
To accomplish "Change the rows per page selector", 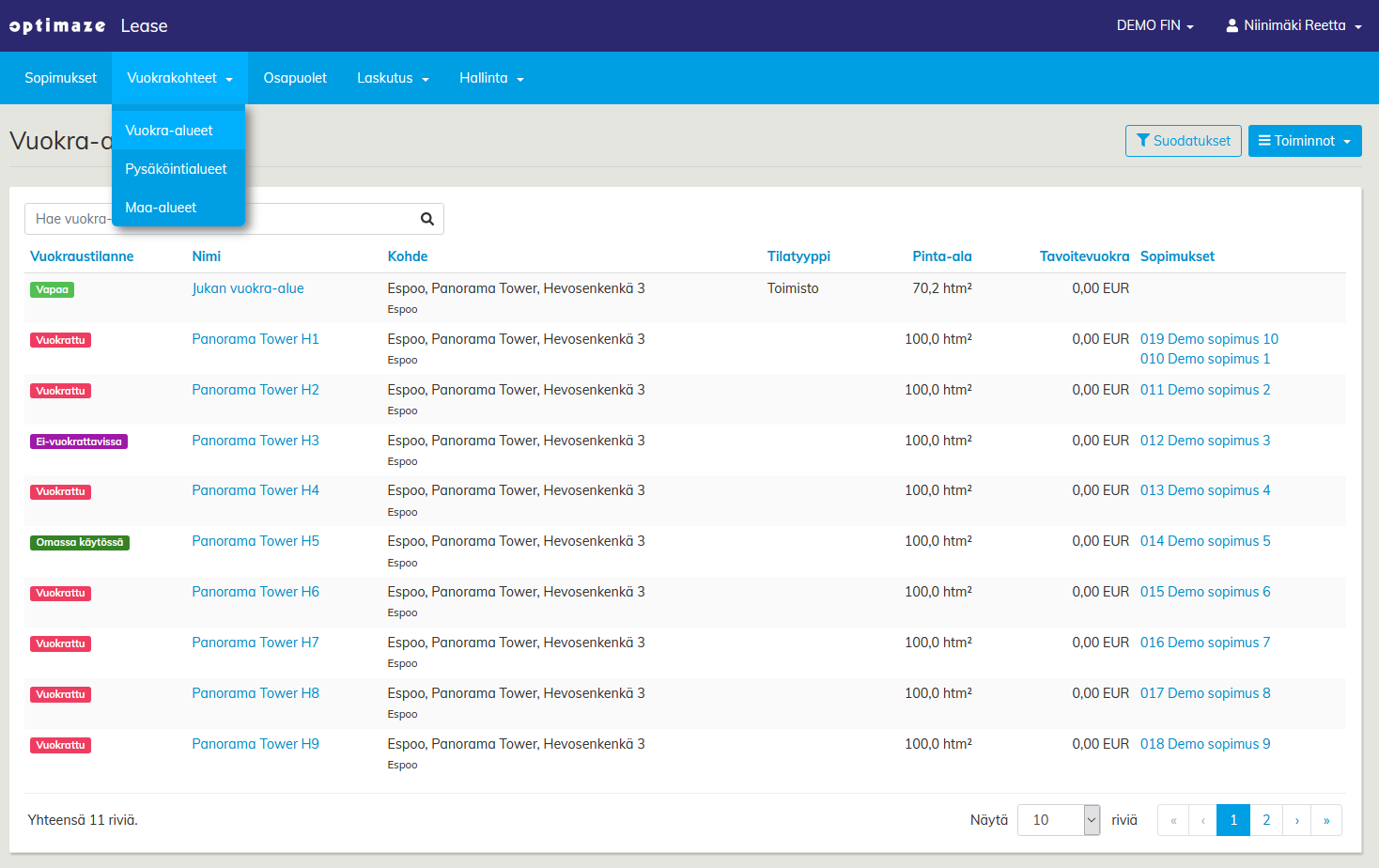I will pyautogui.click(x=1058, y=820).
